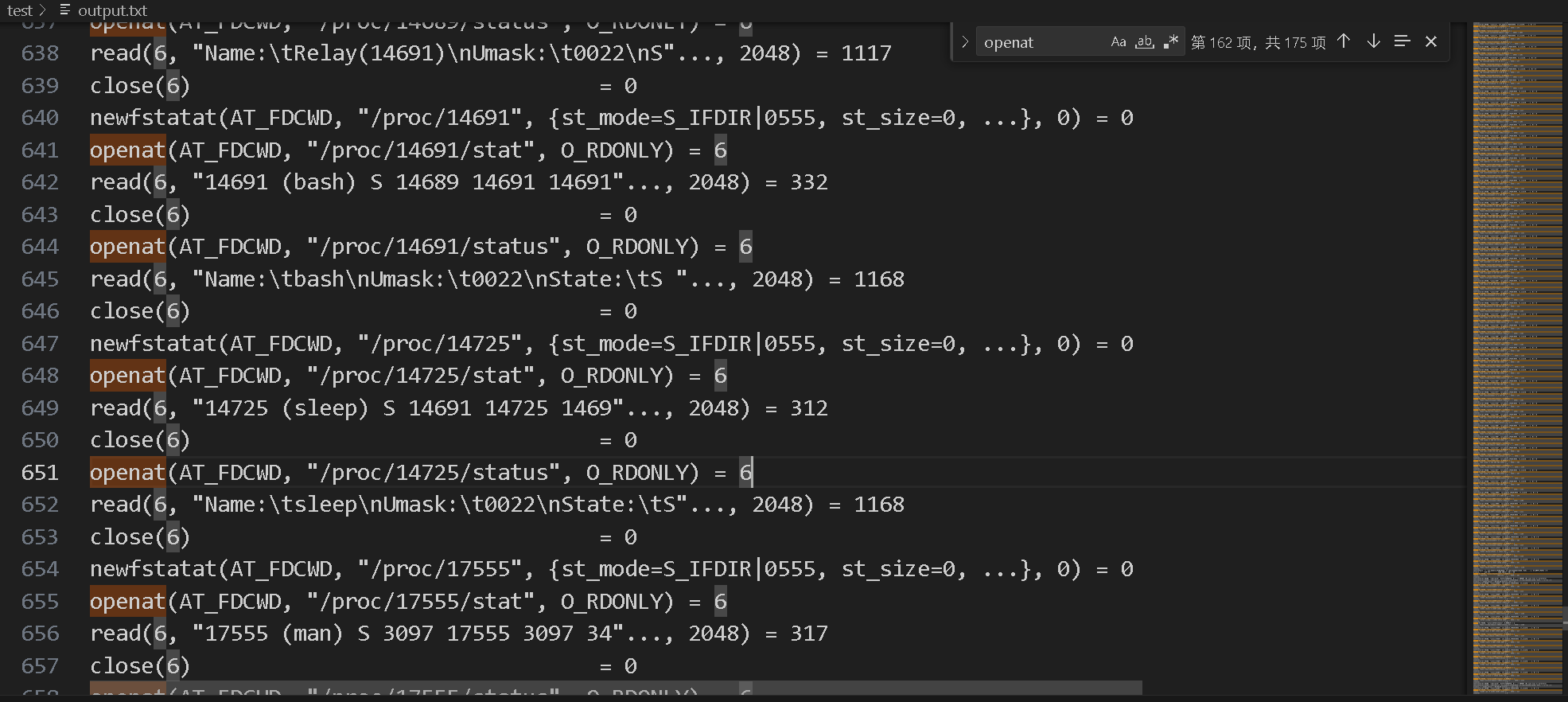Toggle Match Case in find widget
1568x702 pixels.
1119,42
